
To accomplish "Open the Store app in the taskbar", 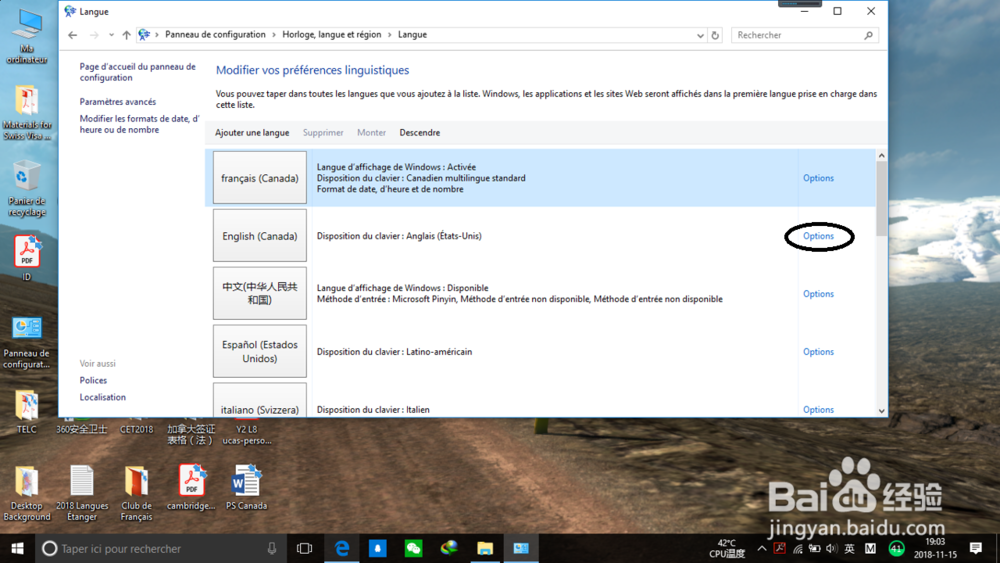I will (x=378, y=548).
